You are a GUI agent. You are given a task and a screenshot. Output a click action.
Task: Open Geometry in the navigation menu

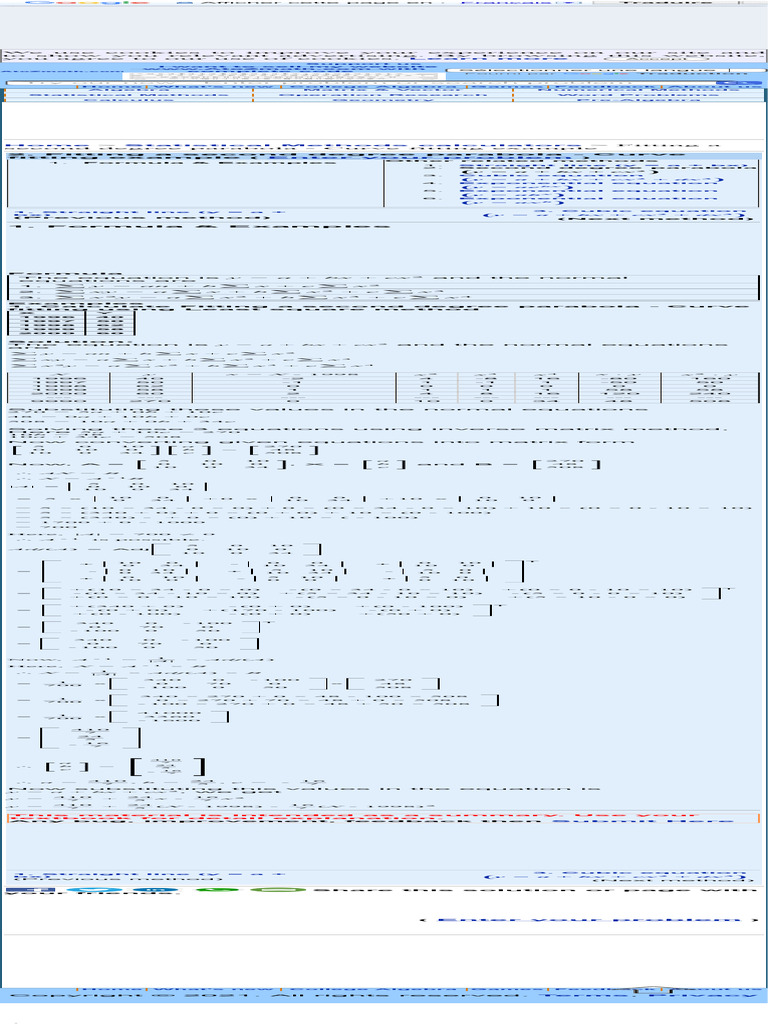click(x=383, y=100)
